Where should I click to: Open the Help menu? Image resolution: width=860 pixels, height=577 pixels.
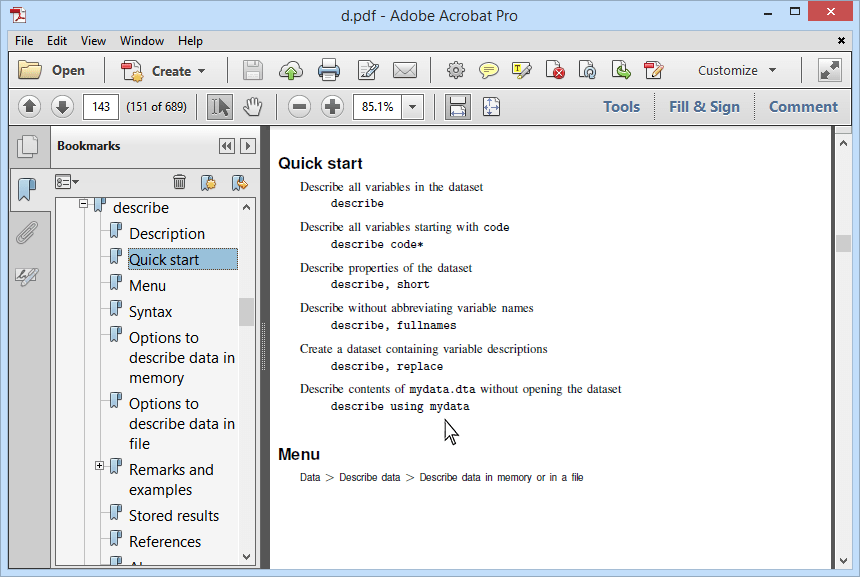(x=190, y=41)
